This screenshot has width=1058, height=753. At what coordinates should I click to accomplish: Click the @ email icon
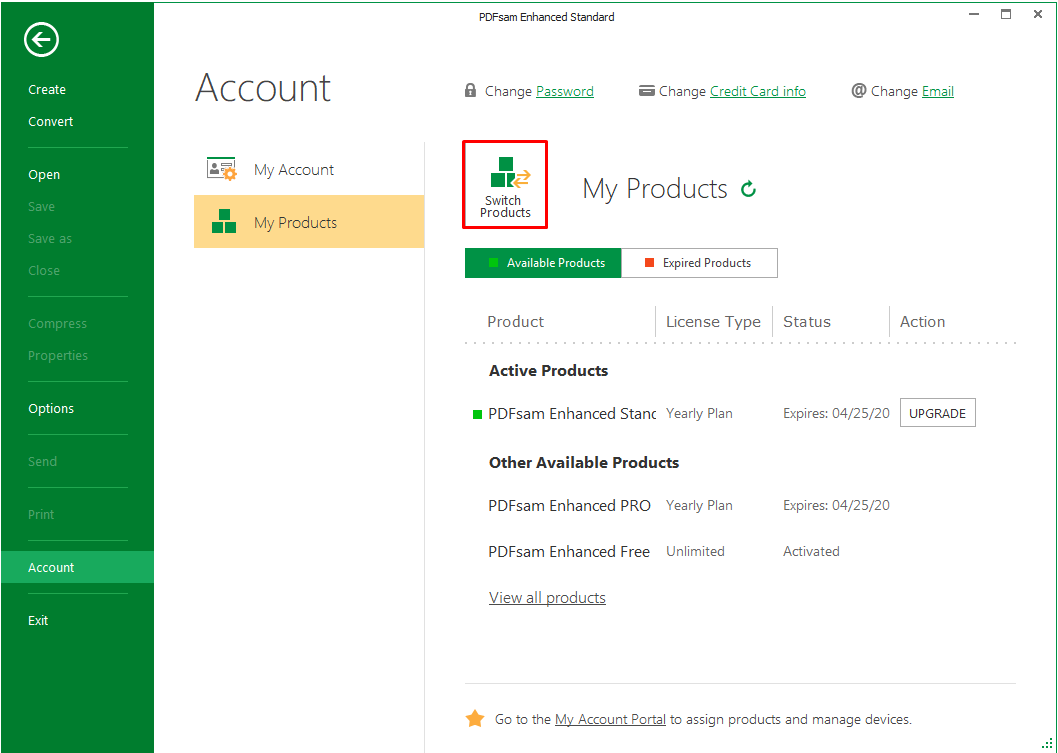click(858, 90)
